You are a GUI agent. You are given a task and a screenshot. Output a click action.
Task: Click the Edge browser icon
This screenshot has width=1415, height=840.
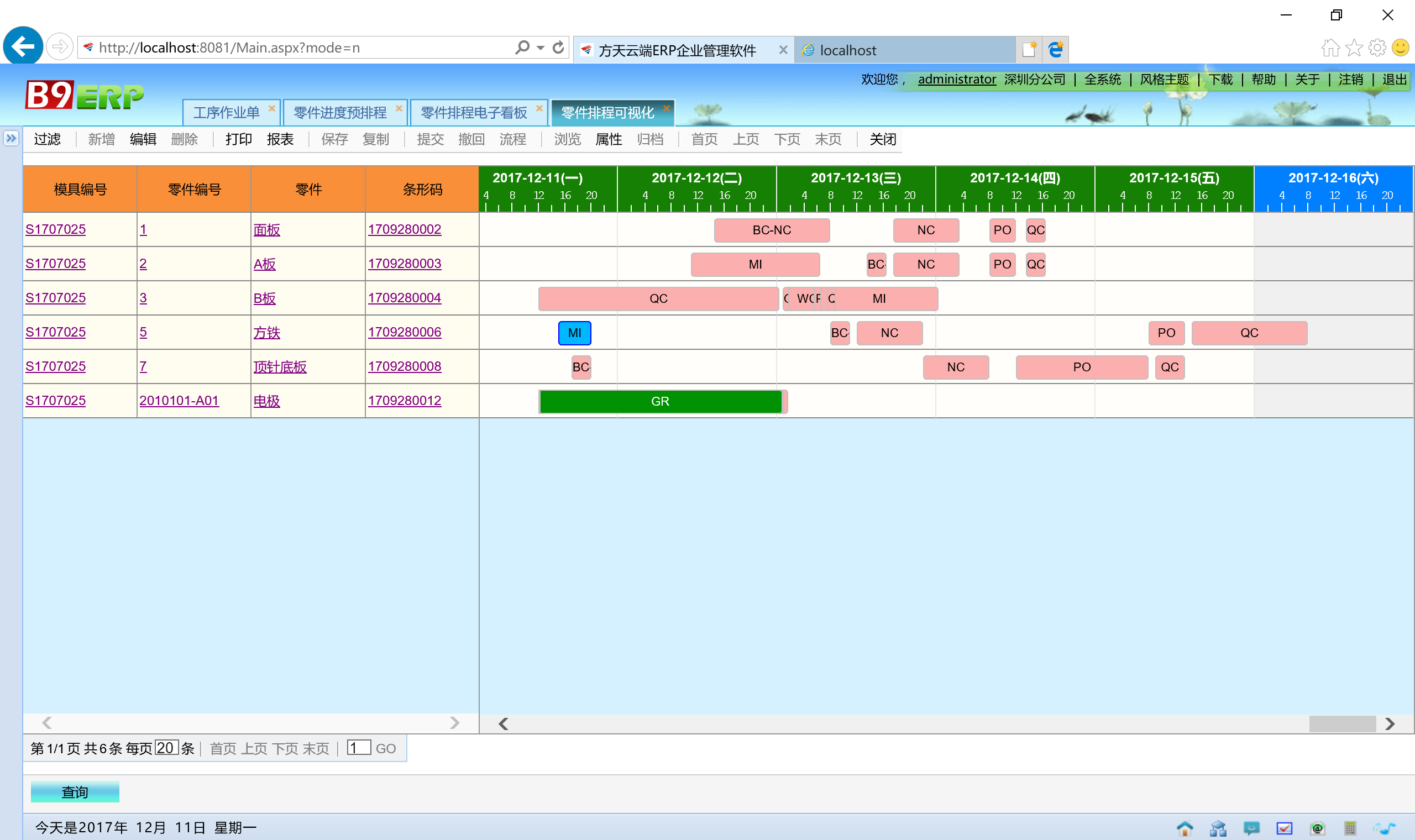click(x=1056, y=50)
